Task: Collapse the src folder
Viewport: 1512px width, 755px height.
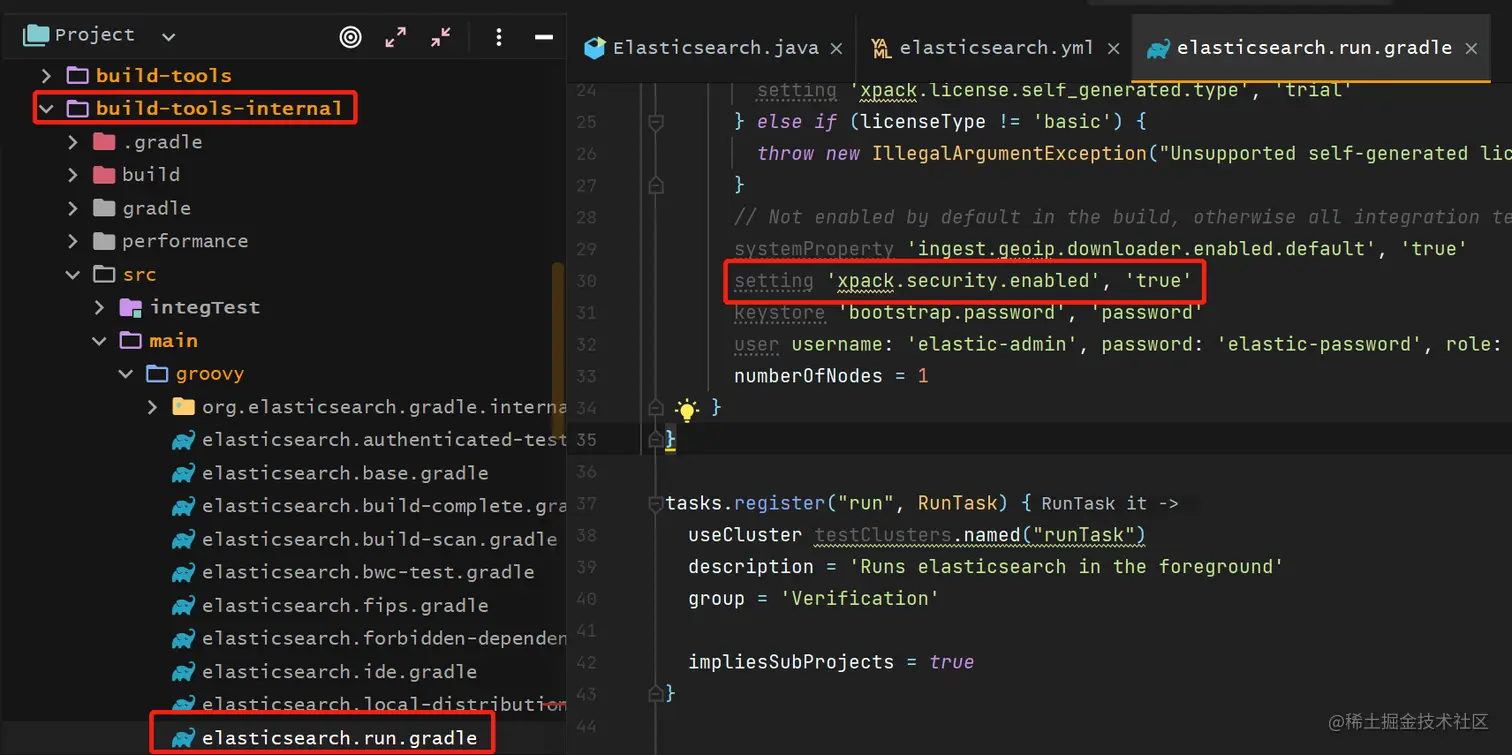Action: (72, 274)
